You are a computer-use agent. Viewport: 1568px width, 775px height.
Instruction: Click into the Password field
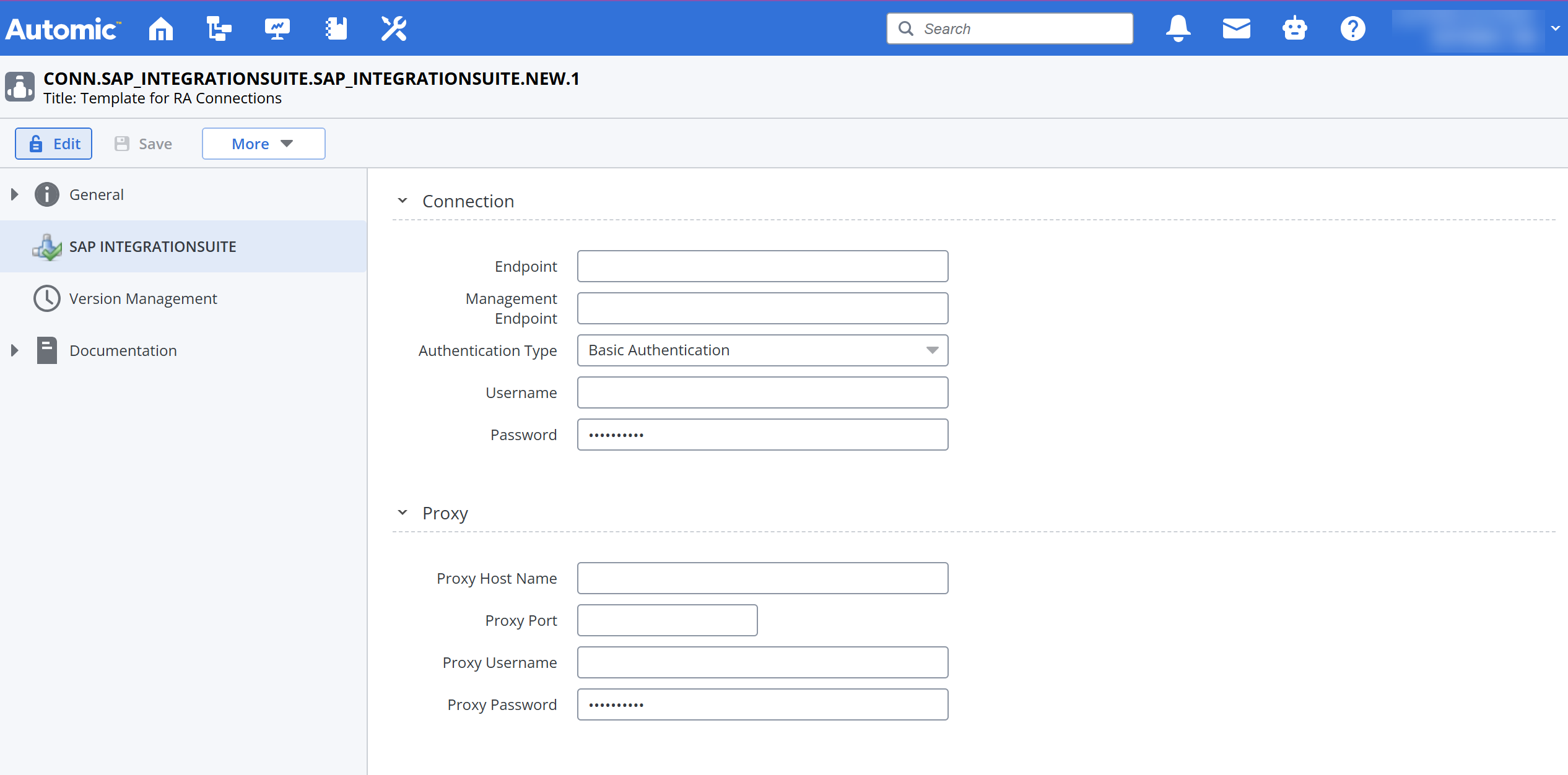click(763, 435)
